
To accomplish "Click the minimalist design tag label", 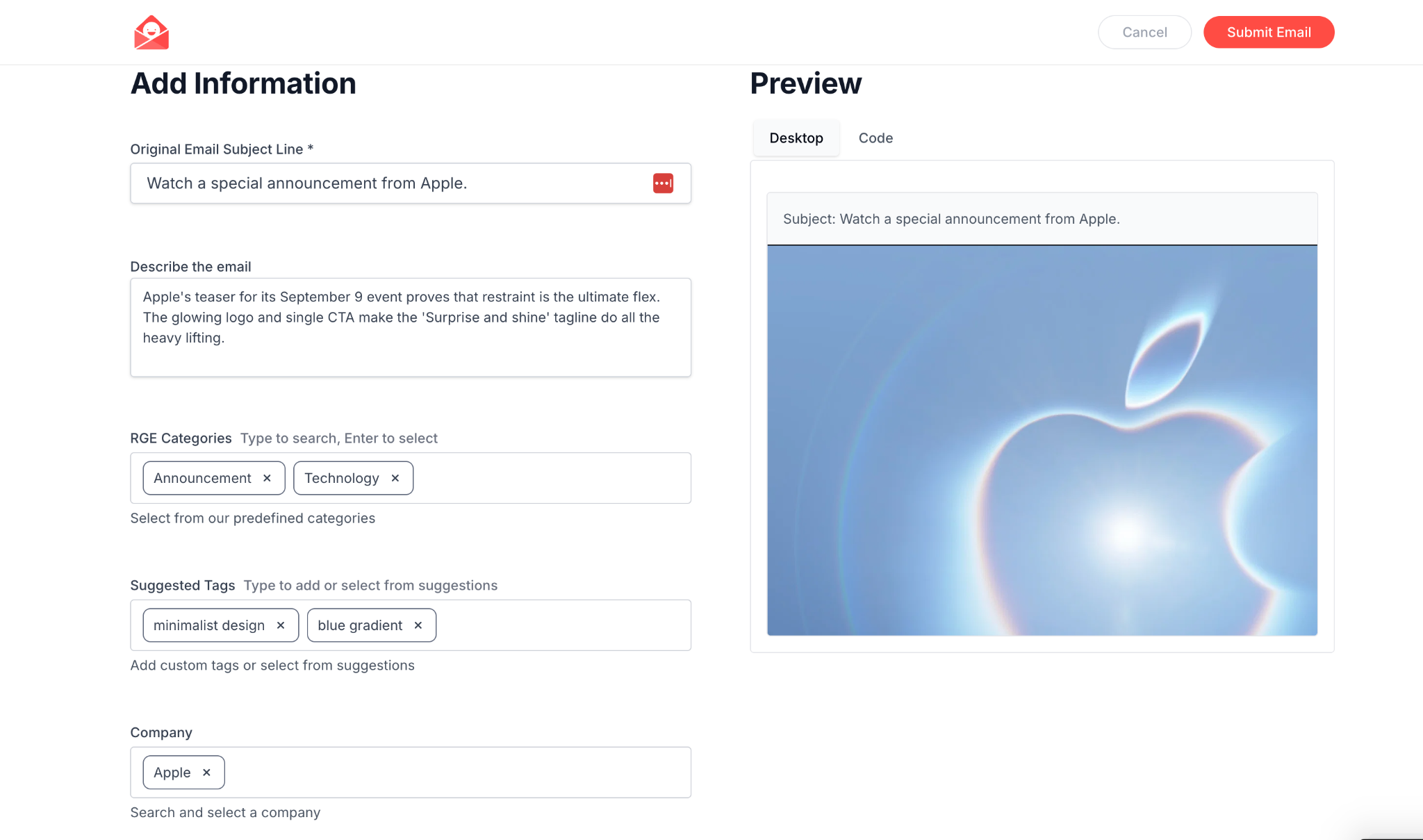I will (209, 625).
